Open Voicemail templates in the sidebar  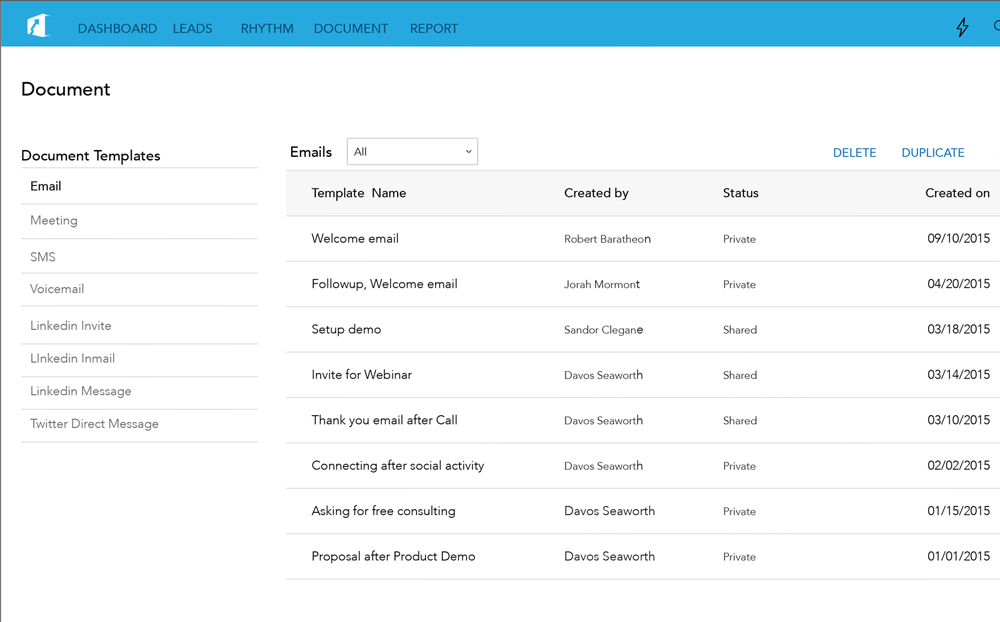pos(57,289)
